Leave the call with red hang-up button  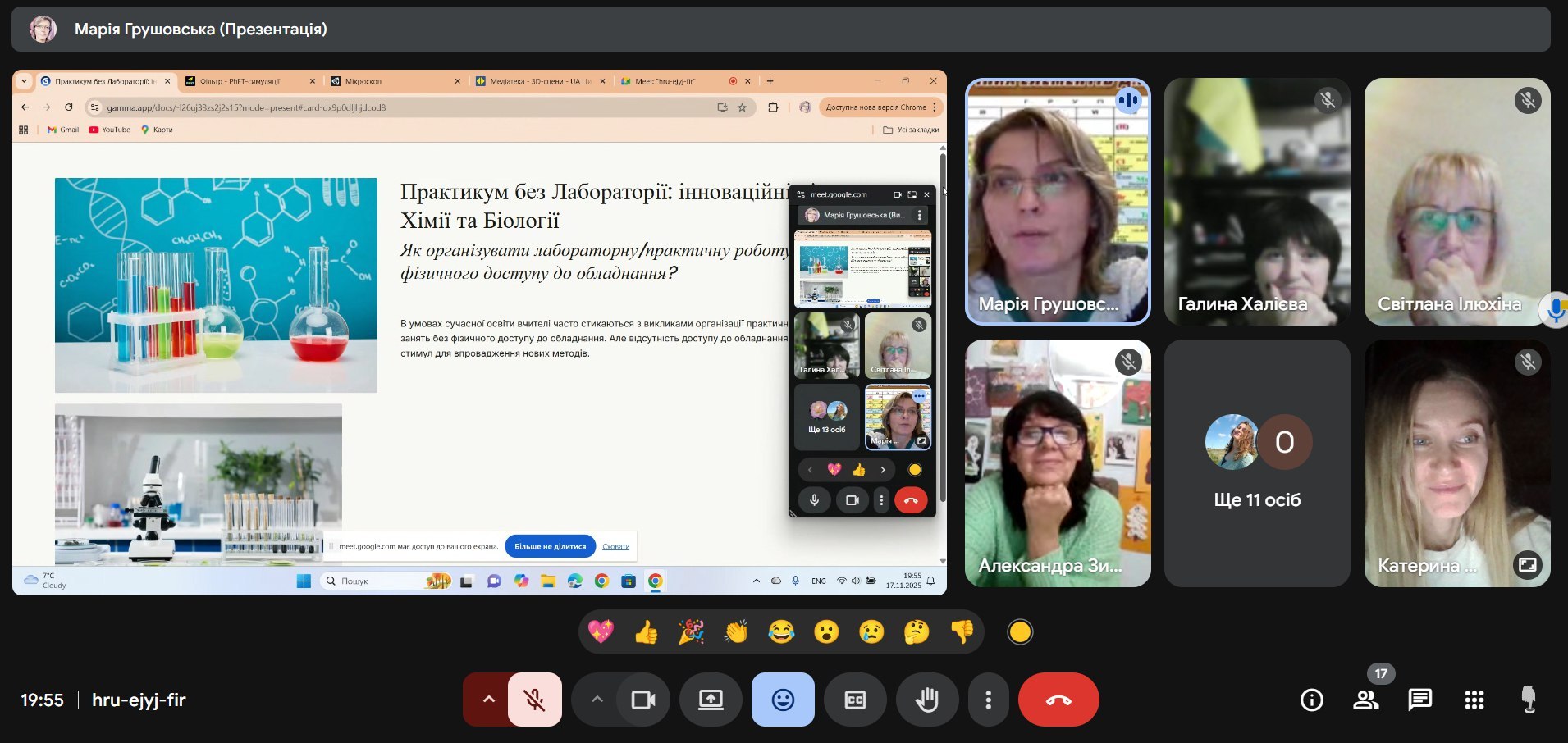[x=1058, y=700]
